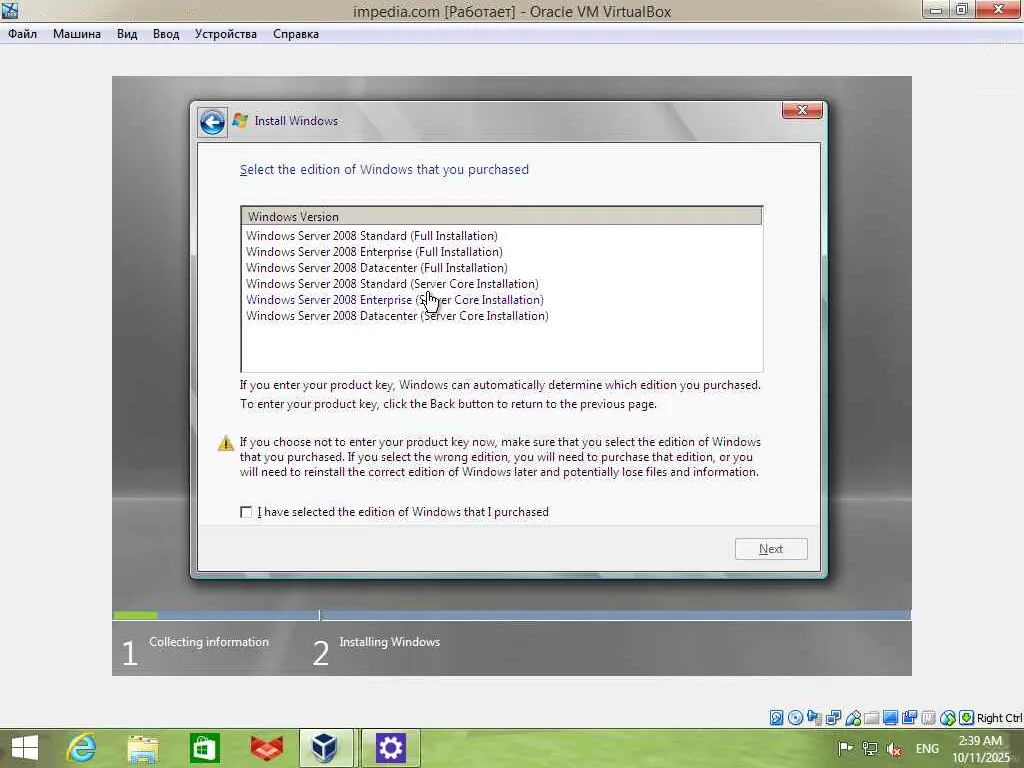Open the Справка menu

pyautogui.click(x=296, y=34)
